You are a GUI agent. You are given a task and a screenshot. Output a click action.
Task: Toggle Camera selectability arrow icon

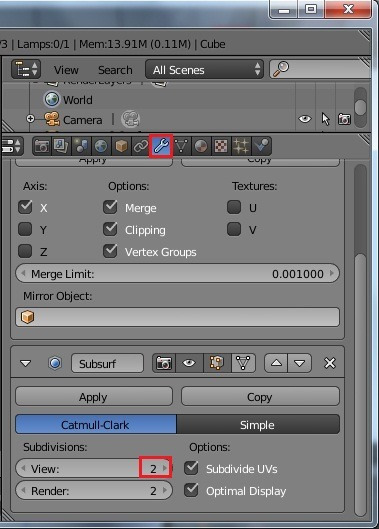point(325,119)
